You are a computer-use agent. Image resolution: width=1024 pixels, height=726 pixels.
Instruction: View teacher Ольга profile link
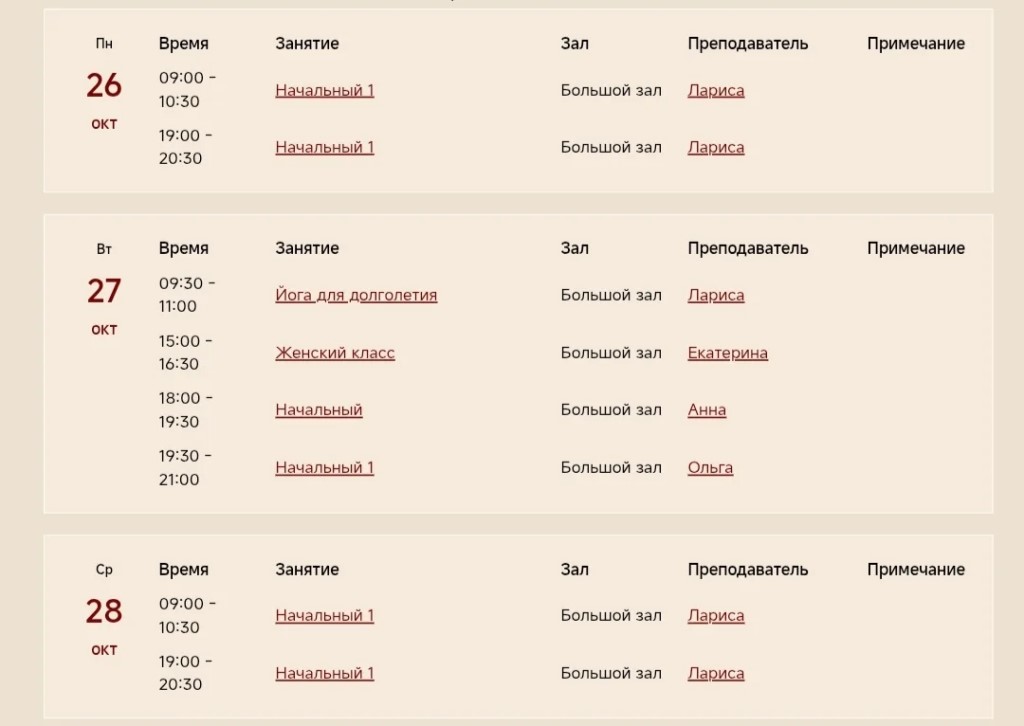pyautogui.click(x=710, y=467)
